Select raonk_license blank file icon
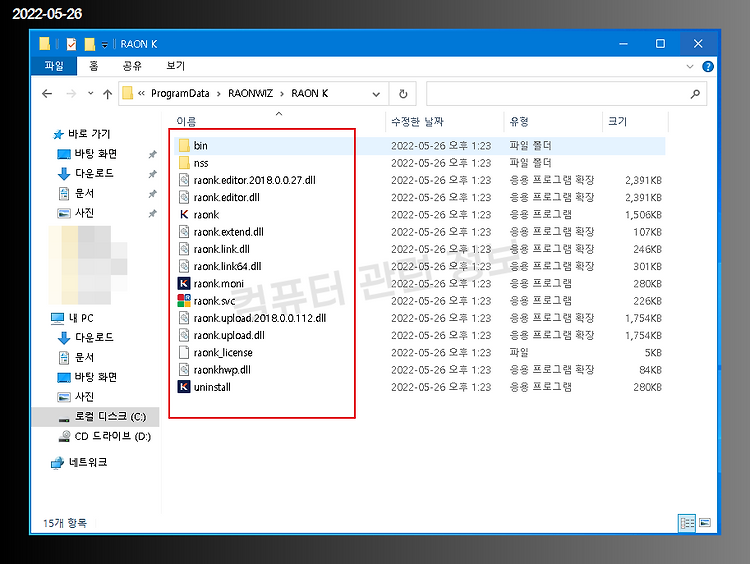Viewport: 750px width, 564px height. tap(184, 352)
